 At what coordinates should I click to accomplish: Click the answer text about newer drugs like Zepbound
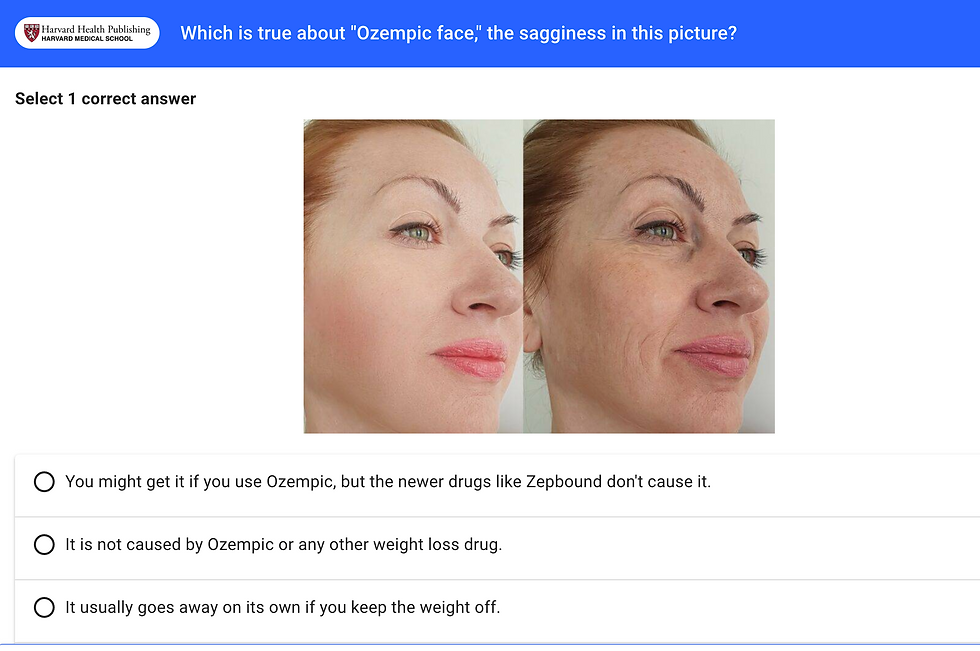[388, 482]
